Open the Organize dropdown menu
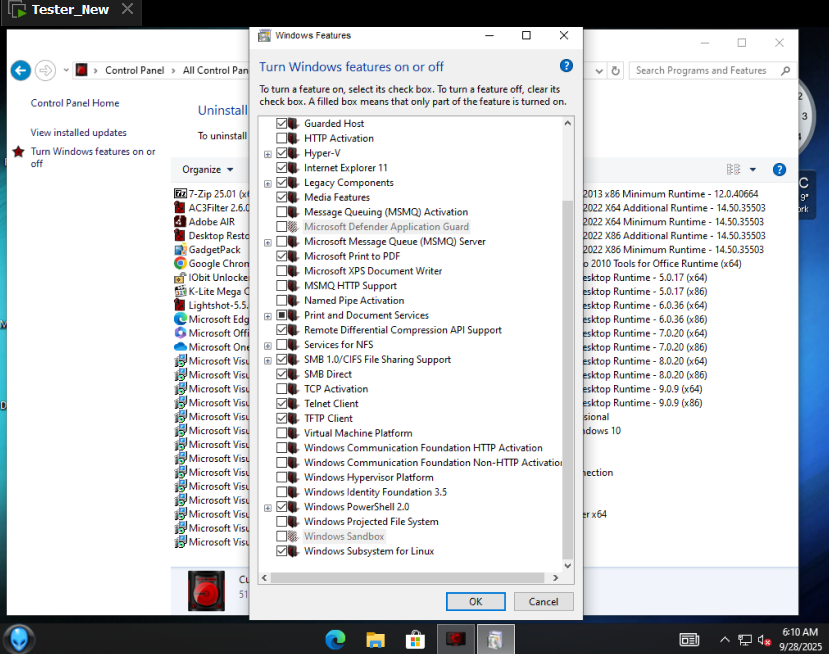The image size is (829, 654). coord(208,170)
